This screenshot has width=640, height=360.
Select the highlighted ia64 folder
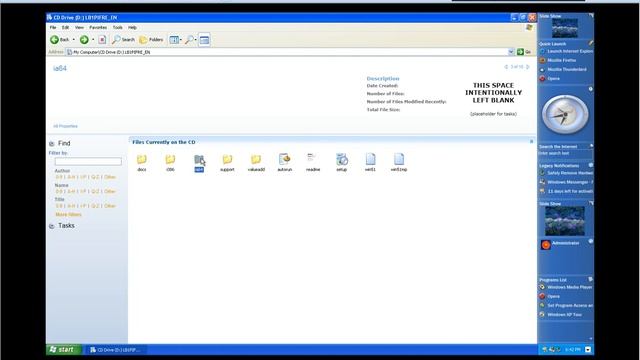pyautogui.click(x=199, y=163)
